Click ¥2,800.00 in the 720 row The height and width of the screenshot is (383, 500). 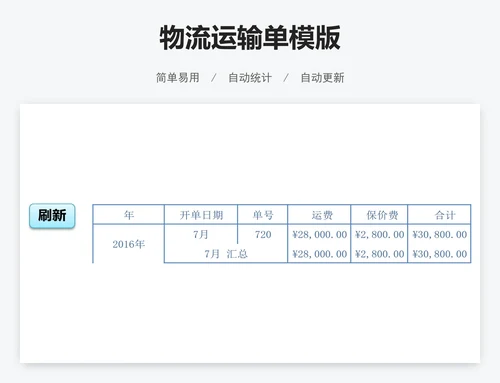coord(379,234)
